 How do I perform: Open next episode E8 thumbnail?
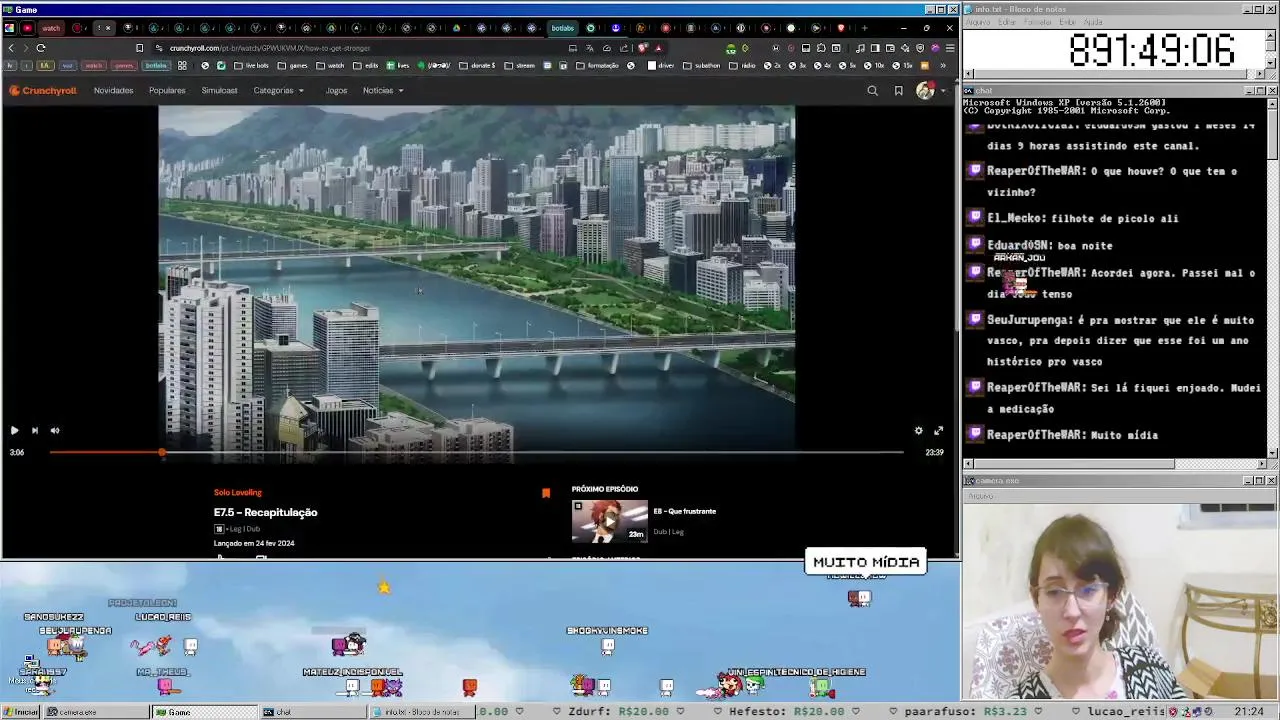(x=609, y=521)
